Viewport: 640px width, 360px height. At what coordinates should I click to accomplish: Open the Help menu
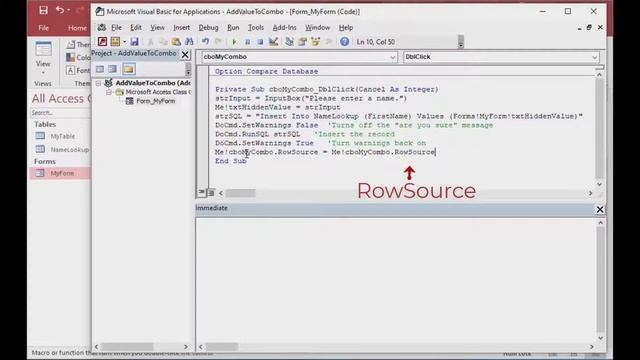tap(346, 27)
